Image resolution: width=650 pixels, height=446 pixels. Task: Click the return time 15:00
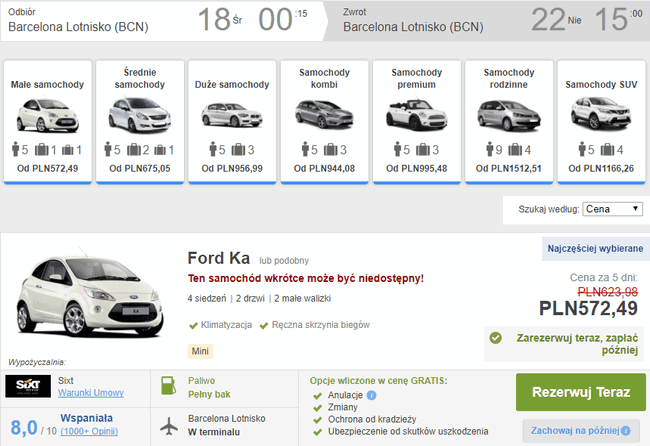point(618,19)
